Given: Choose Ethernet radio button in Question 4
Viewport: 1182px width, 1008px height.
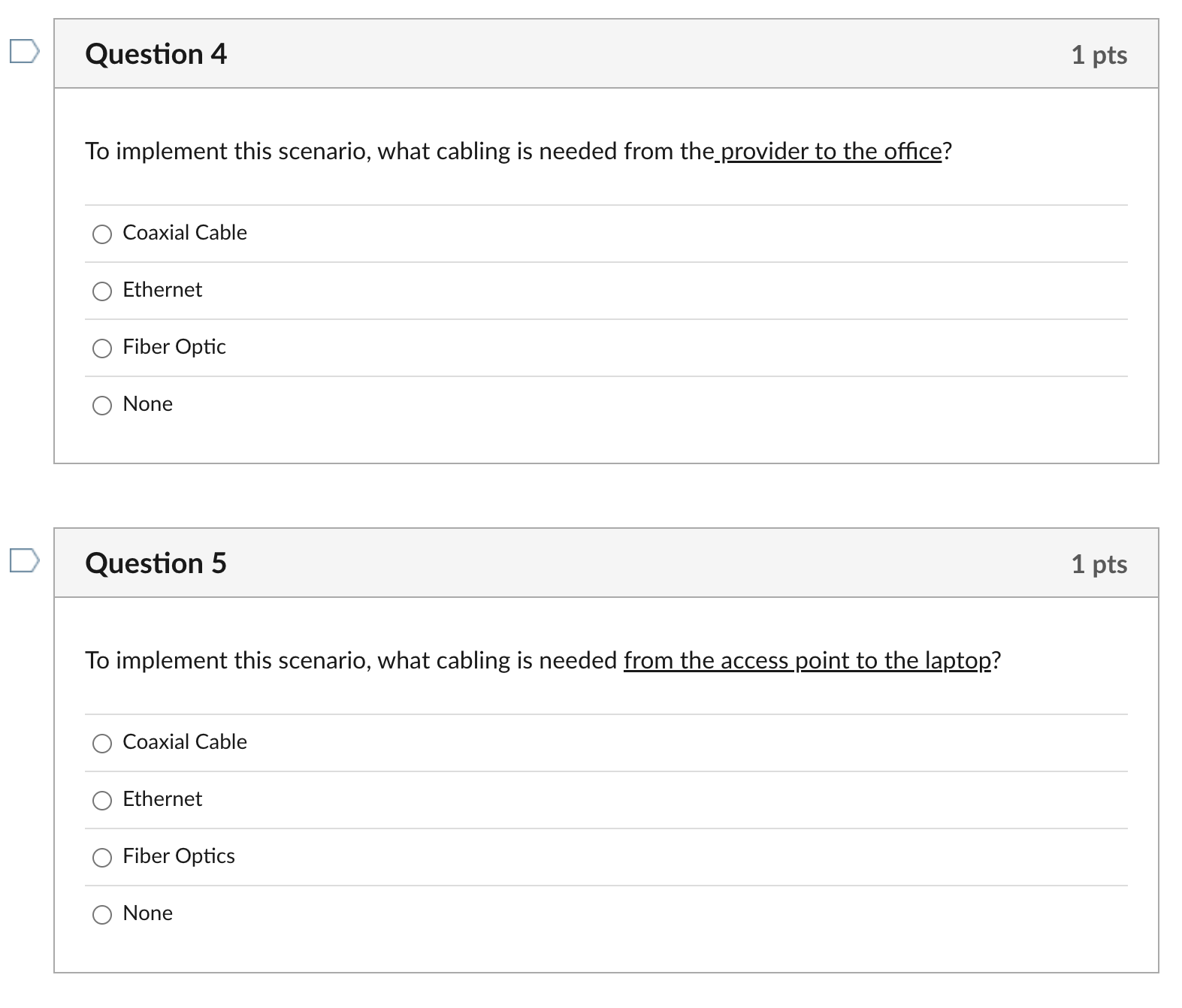Looking at the screenshot, I should click(102, 291).
